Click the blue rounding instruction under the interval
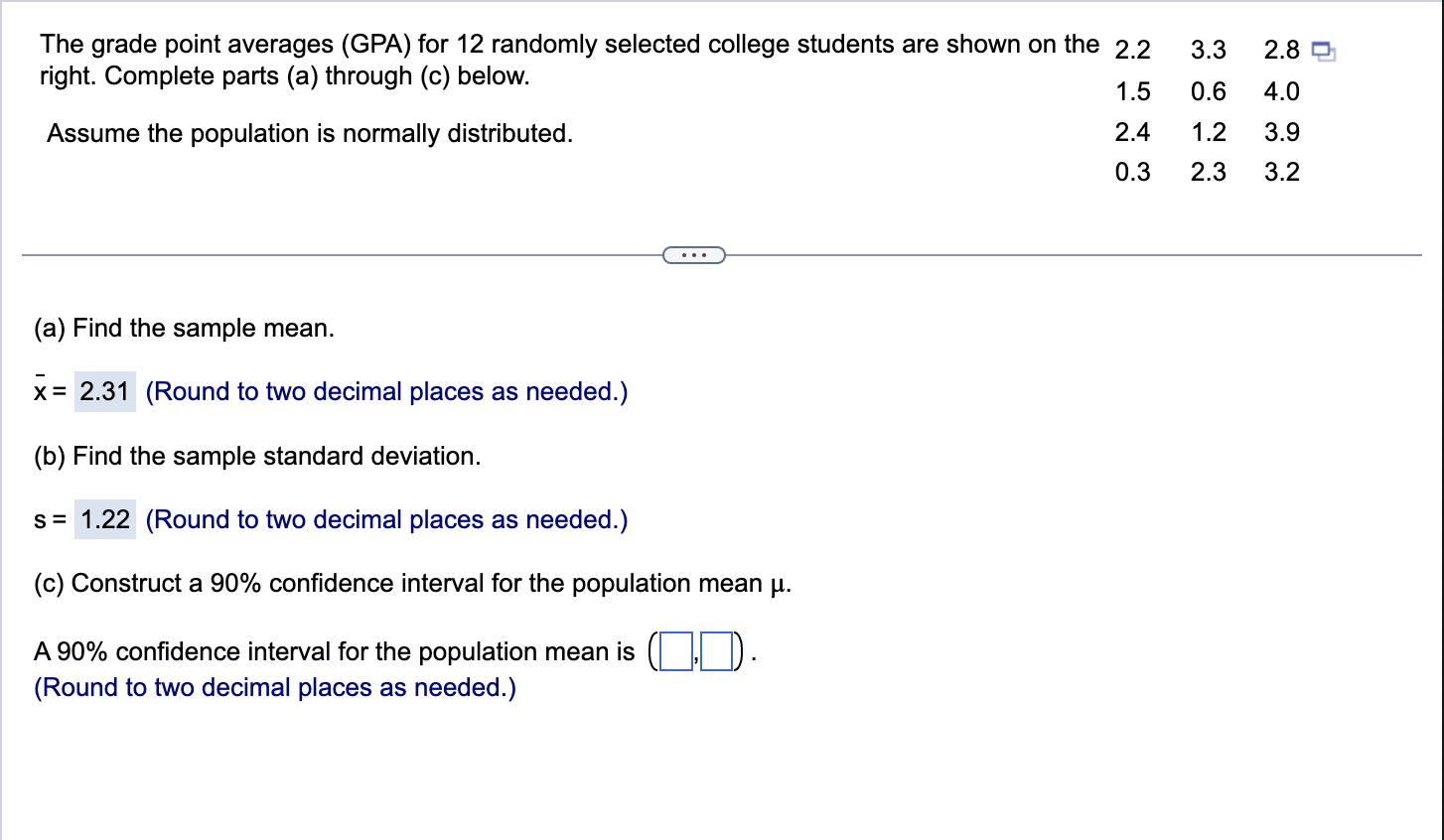This screenshot has height=840, width=1444. tap(274, 687)
